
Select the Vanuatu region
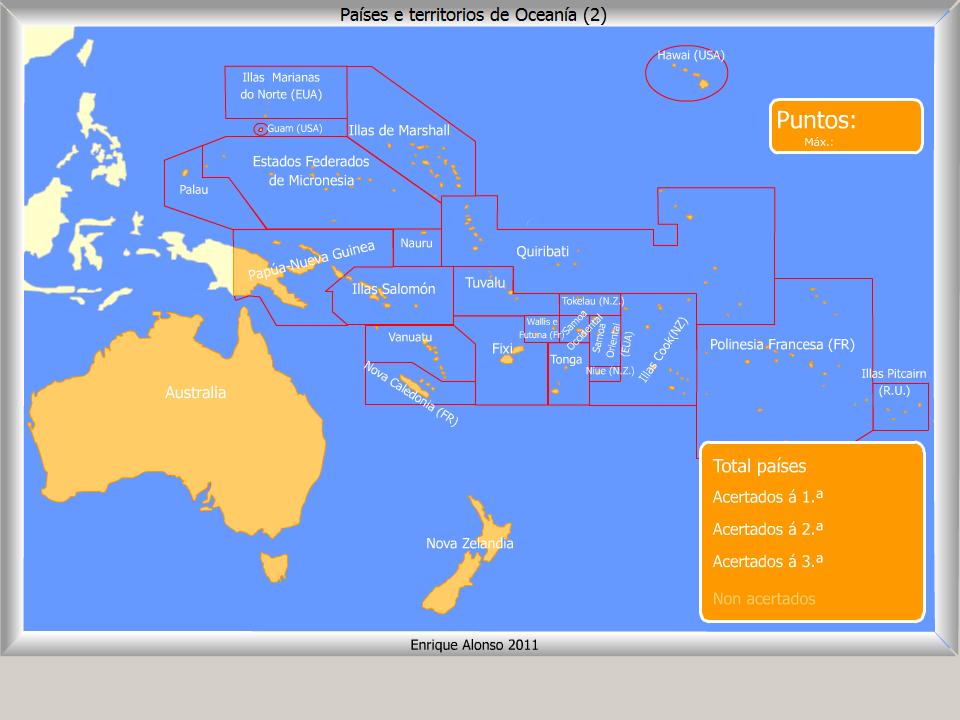410,337
